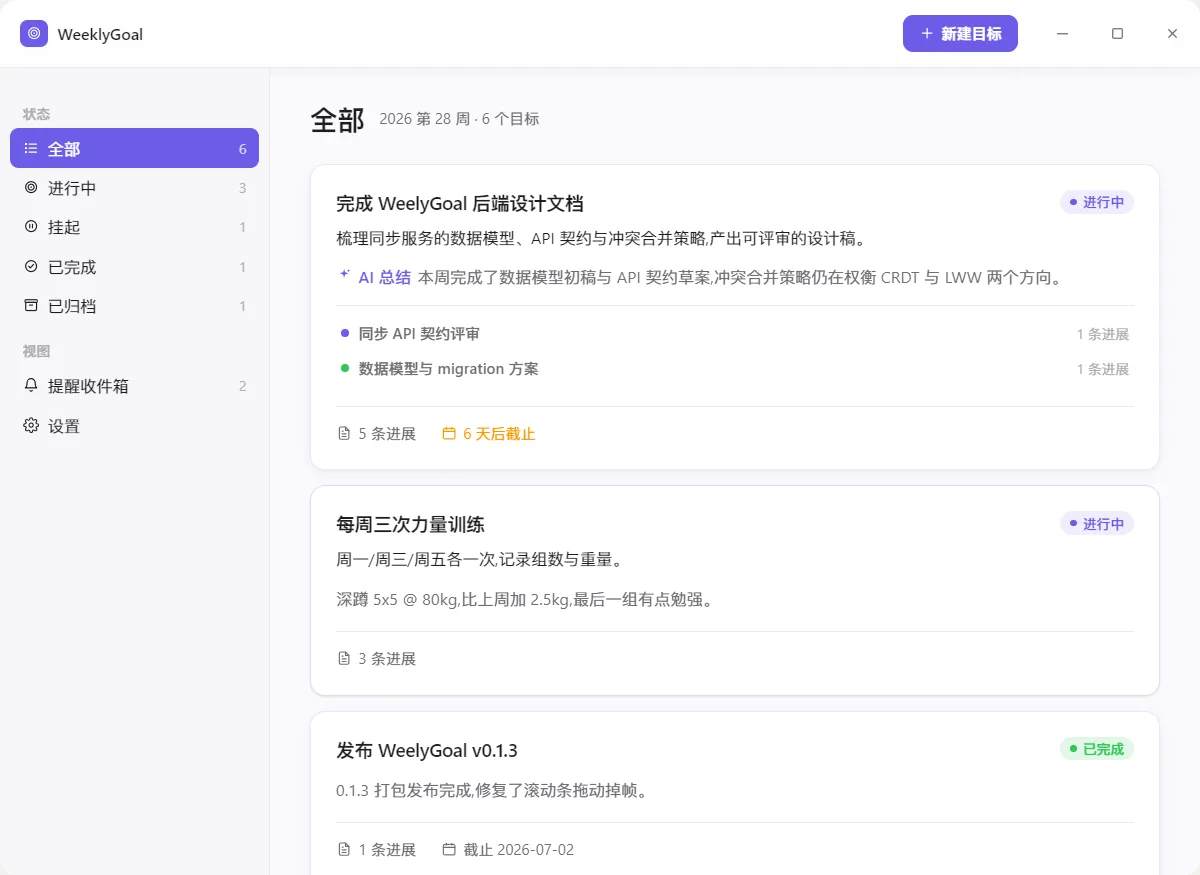Viewport: 1200px width, 875px height.
Task: Minimize the WeeklyGoal window
Action: [1062, 33]
